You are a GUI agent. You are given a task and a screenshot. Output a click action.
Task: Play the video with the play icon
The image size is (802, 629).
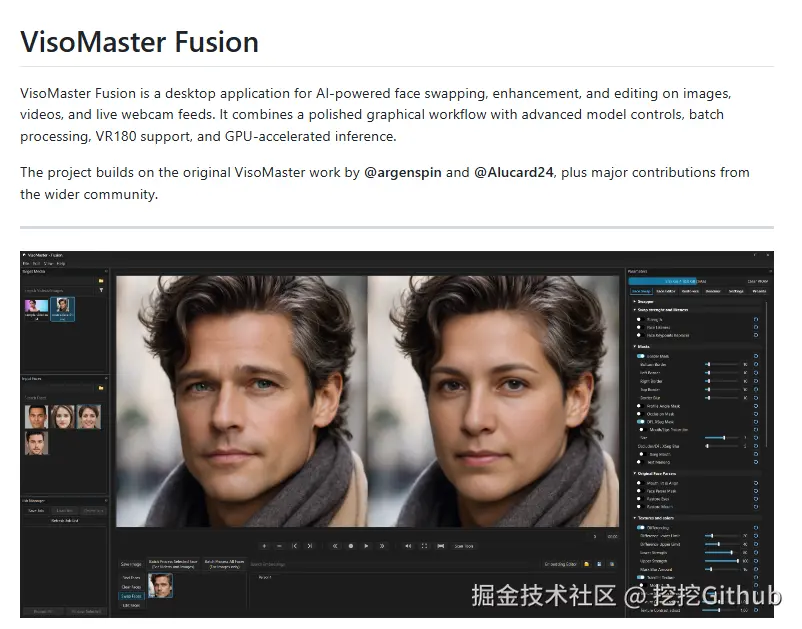click(x=366, y=546)
